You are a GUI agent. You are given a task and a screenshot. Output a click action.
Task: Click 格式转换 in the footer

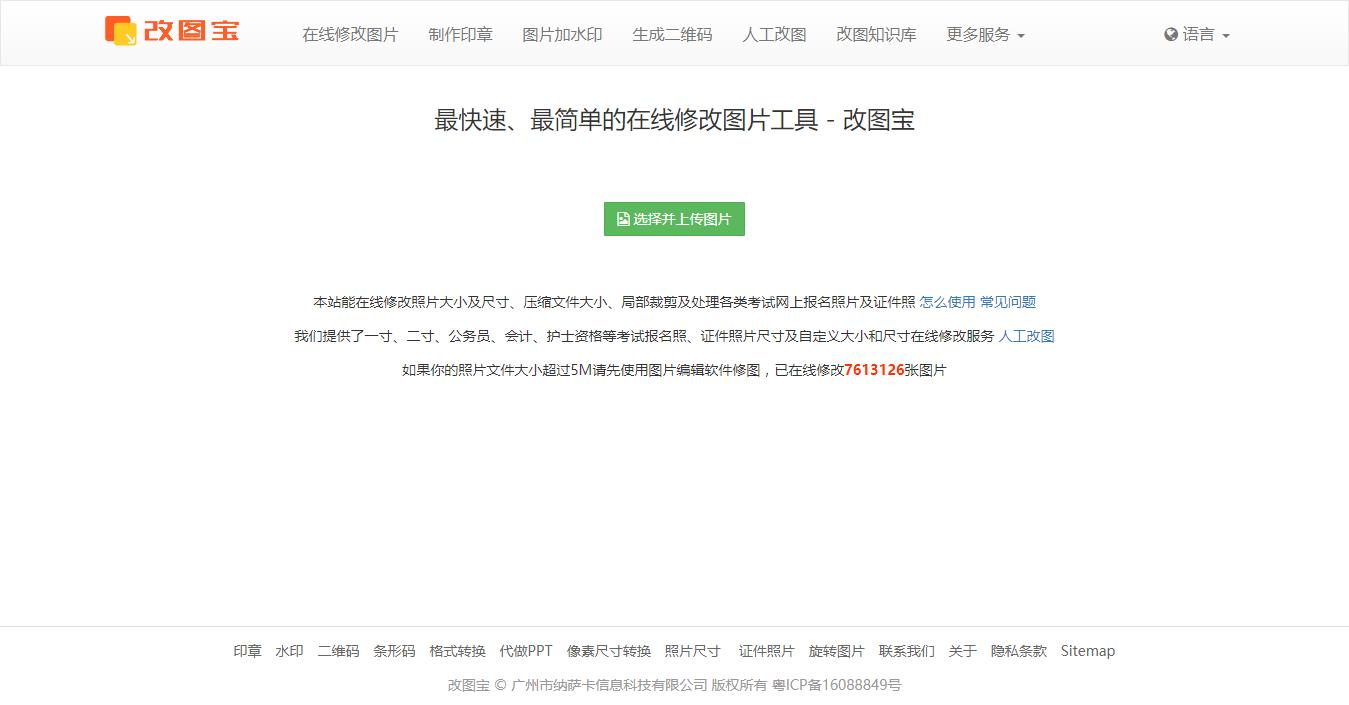[x=455, y=651]
